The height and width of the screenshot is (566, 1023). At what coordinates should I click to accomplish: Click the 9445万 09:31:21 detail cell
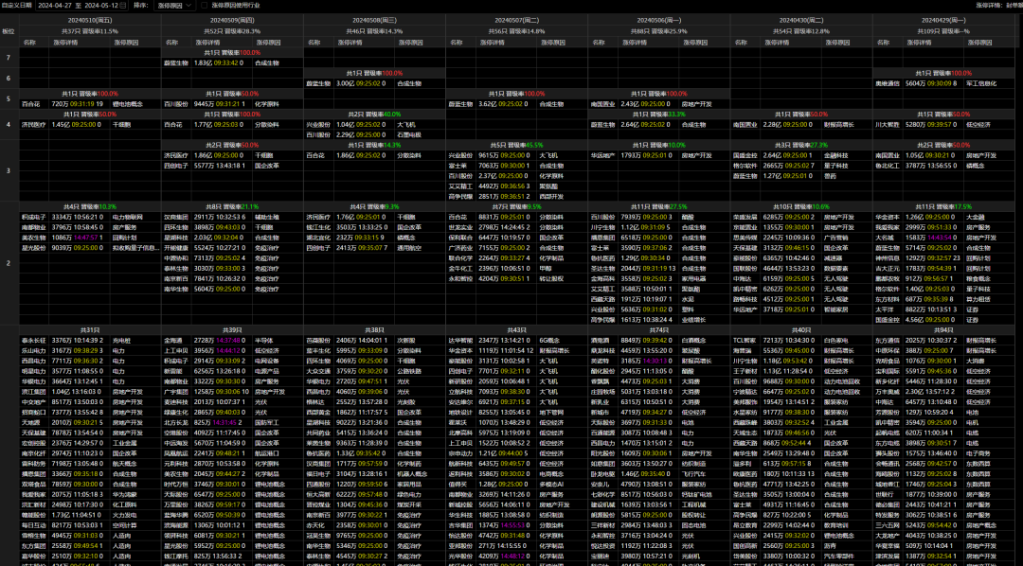(x=220, y=104)
